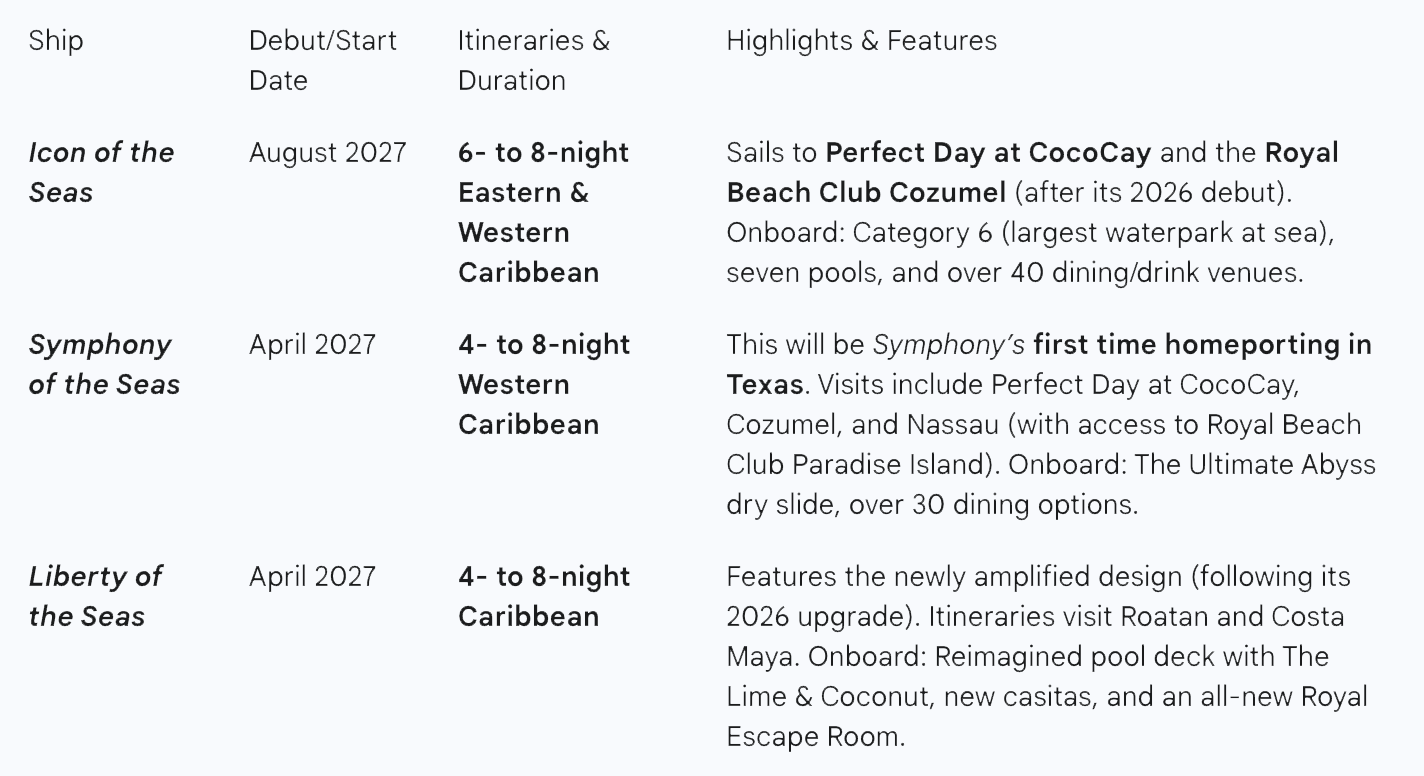This screenshot has width=1424, height=776.
Task: Click the bold "Perfect Day at CocoCay" text
Action: 988,153
